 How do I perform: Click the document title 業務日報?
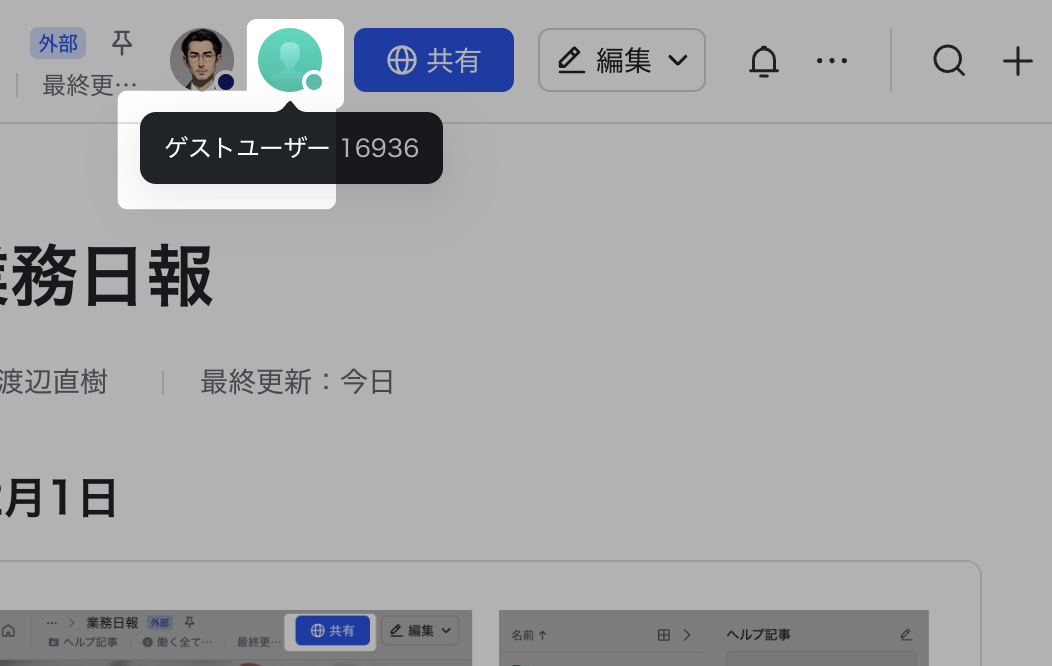click(x=105, y=277)
